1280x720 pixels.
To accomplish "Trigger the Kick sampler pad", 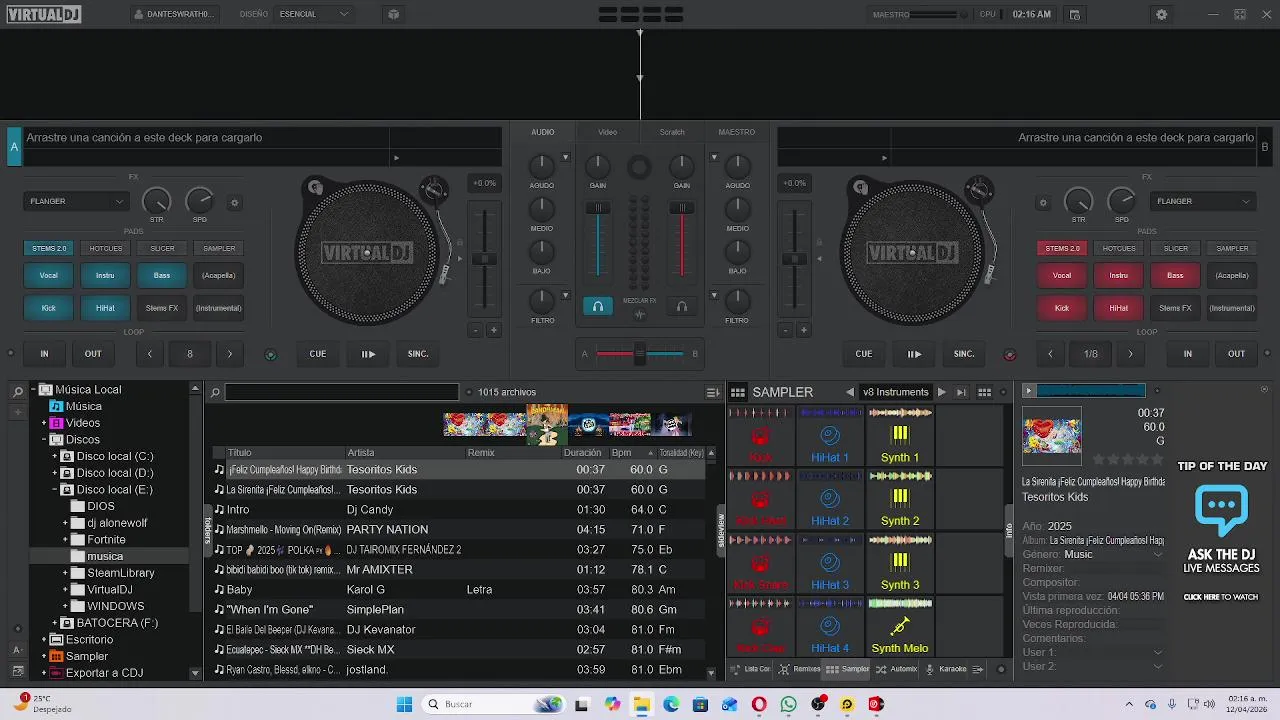I will tap(760, 436).
